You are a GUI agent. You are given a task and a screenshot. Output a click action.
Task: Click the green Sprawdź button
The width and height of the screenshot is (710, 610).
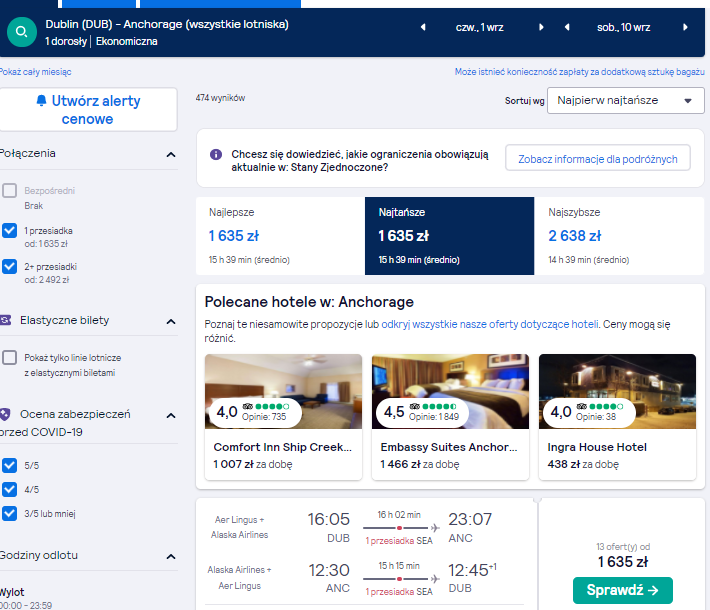[x=623, y=590]
